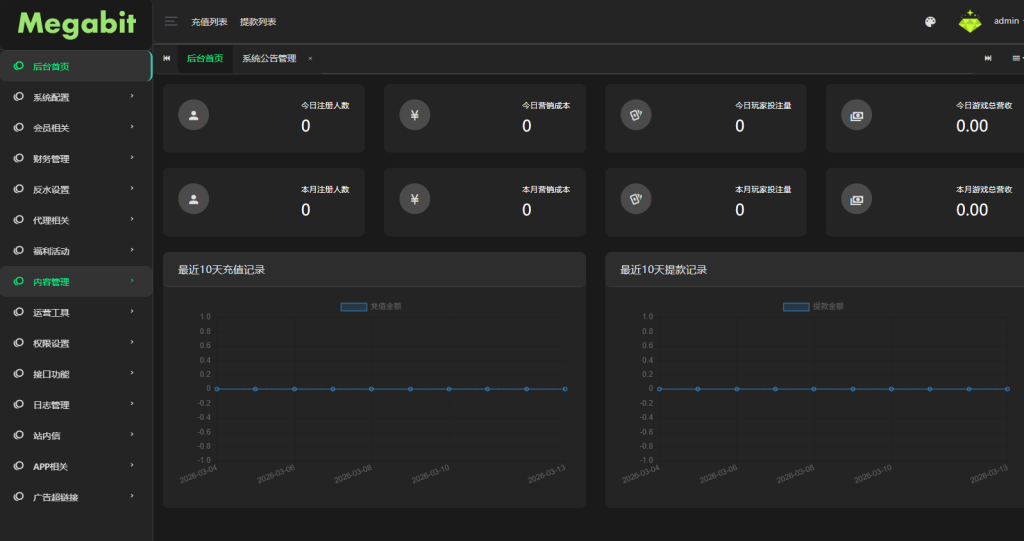Switch to the 系统公告管理 tab
1024x541 pixels.
[268, 59]
